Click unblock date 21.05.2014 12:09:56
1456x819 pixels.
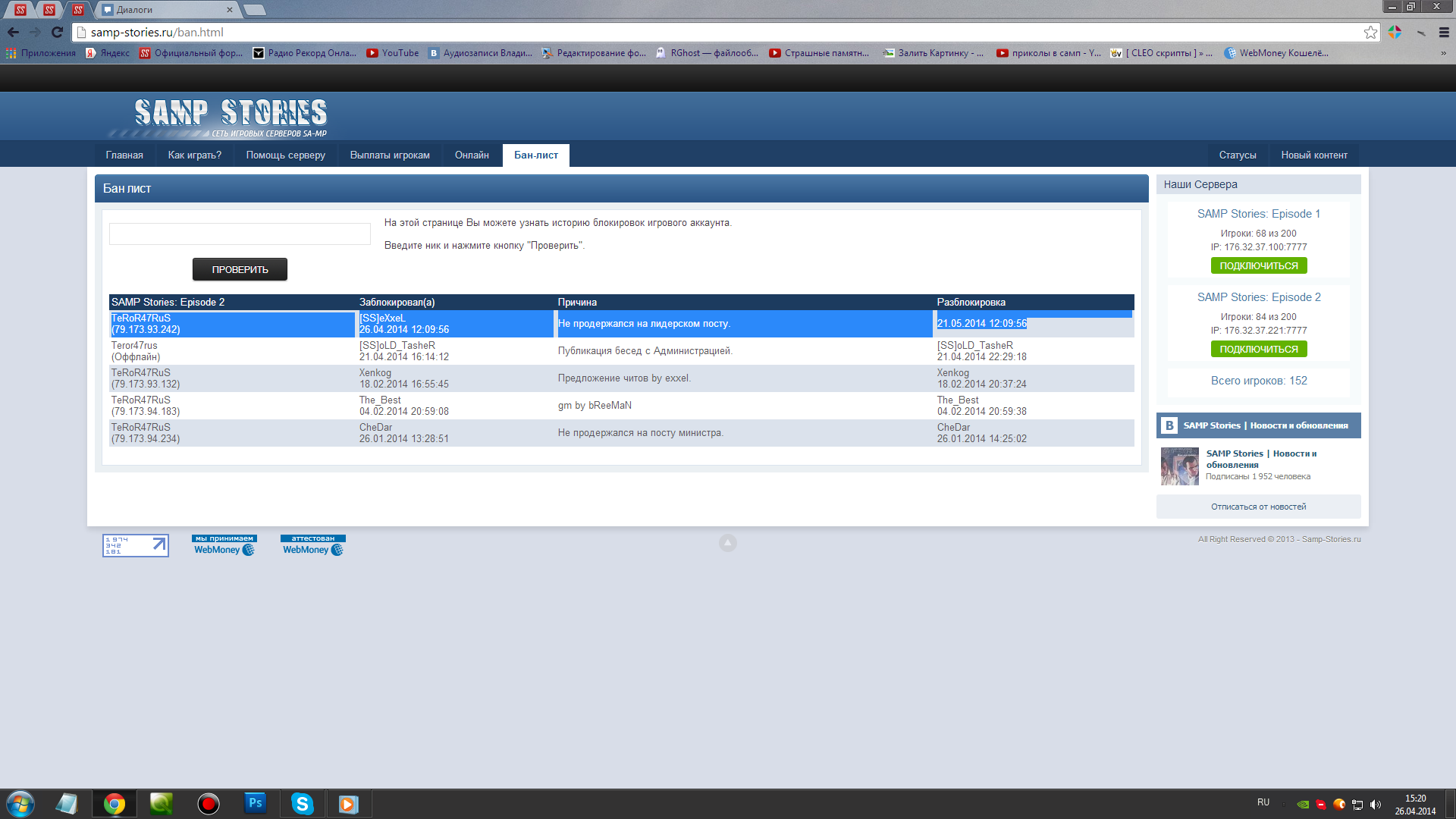[x=982, y=324]
